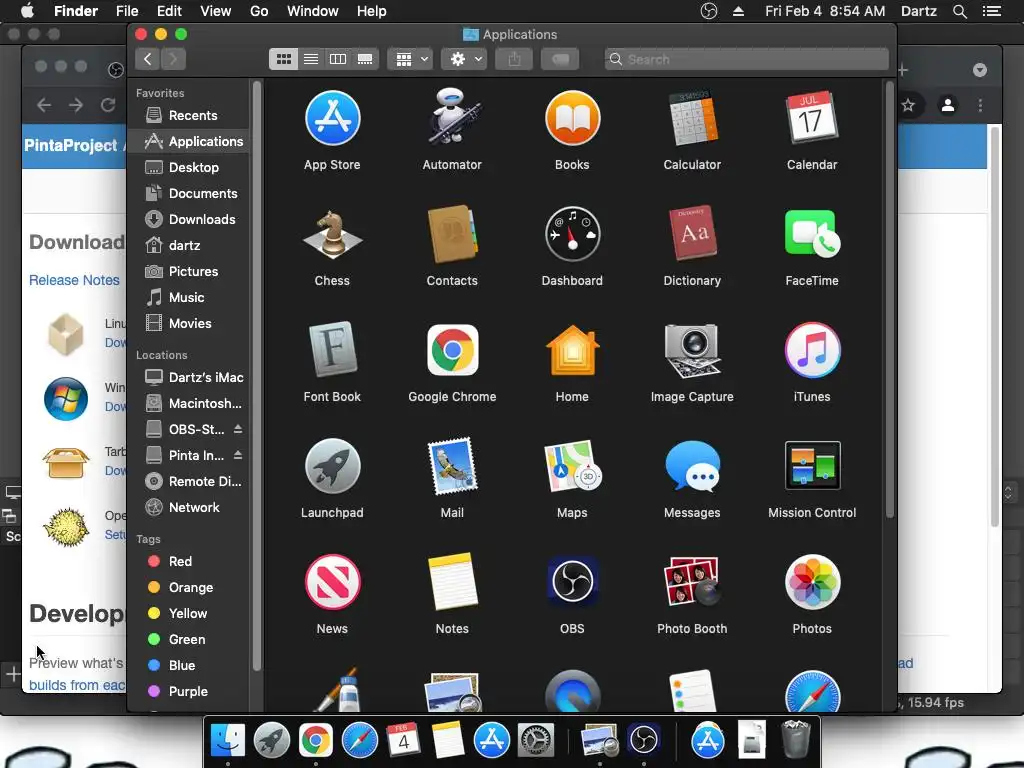1024x768 pixels.
Task: Open Trash in the Dock
Action: tap(795, 739)
